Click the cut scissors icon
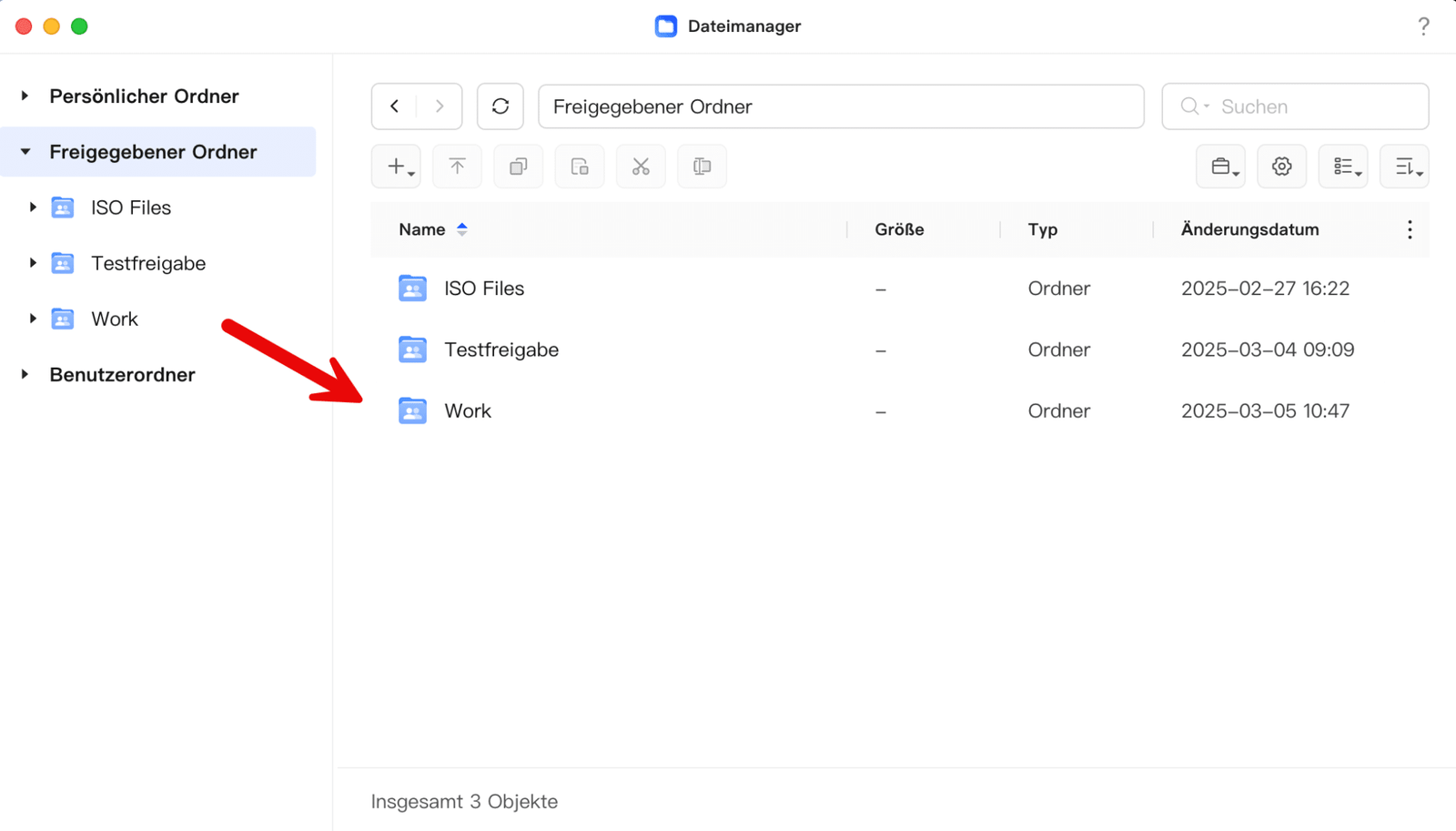 pyautogui.click(x=641, y=167)
